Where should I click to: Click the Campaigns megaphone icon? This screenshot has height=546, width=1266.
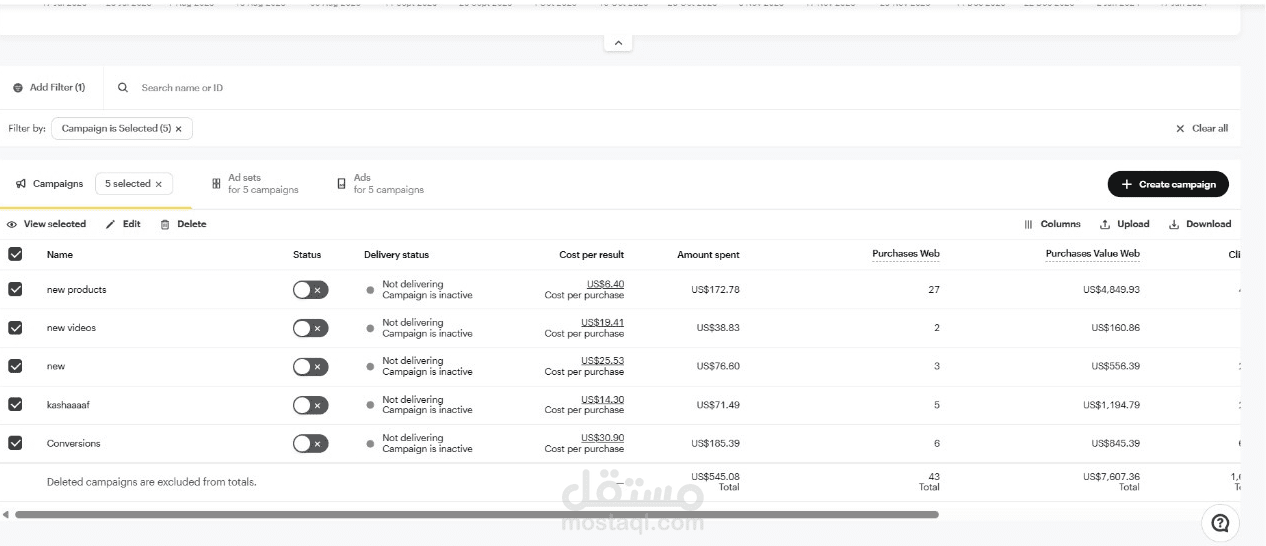pyautogui.click(x=21, y=184)
